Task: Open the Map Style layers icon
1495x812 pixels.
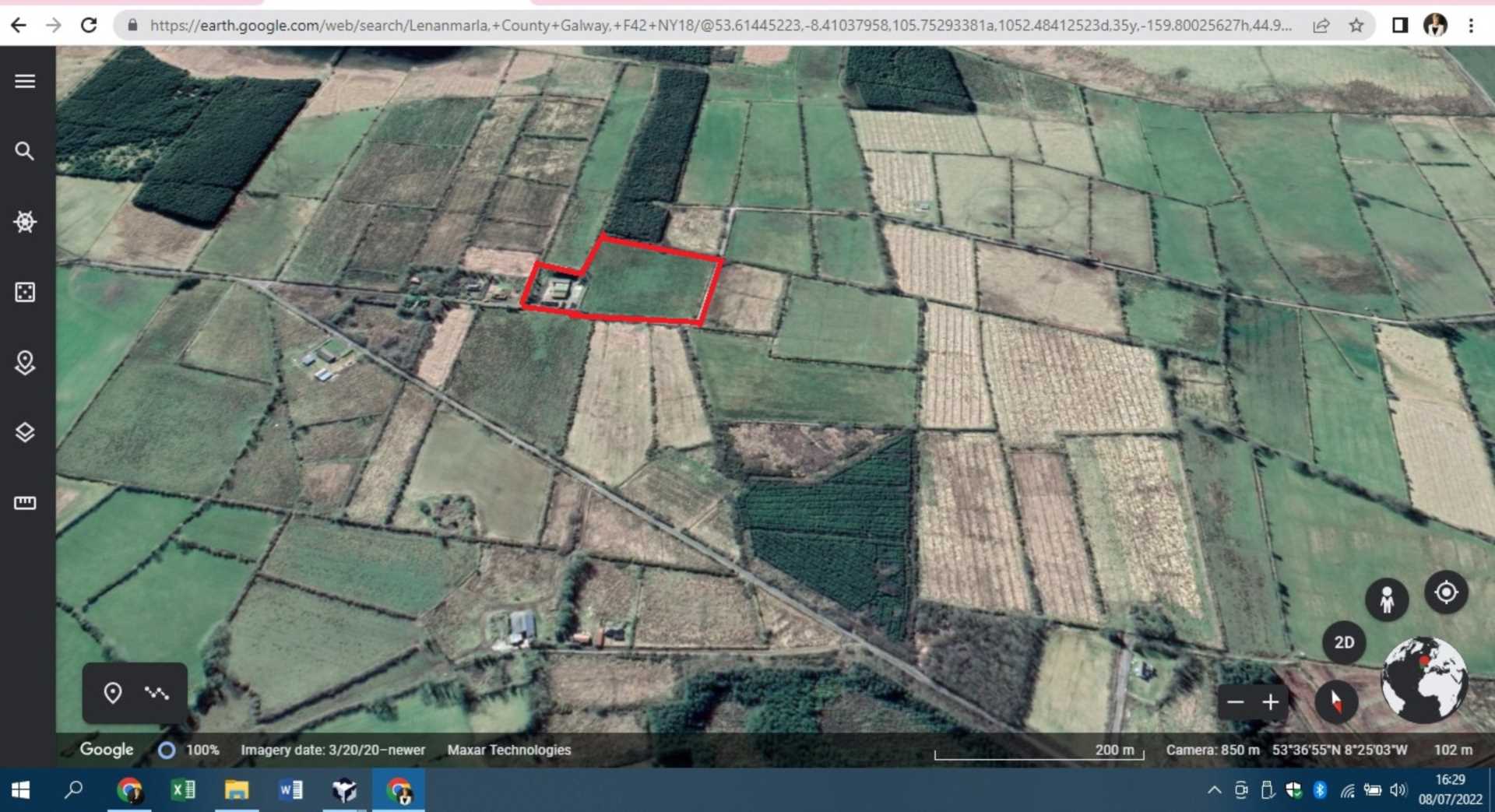Action: 25,433
